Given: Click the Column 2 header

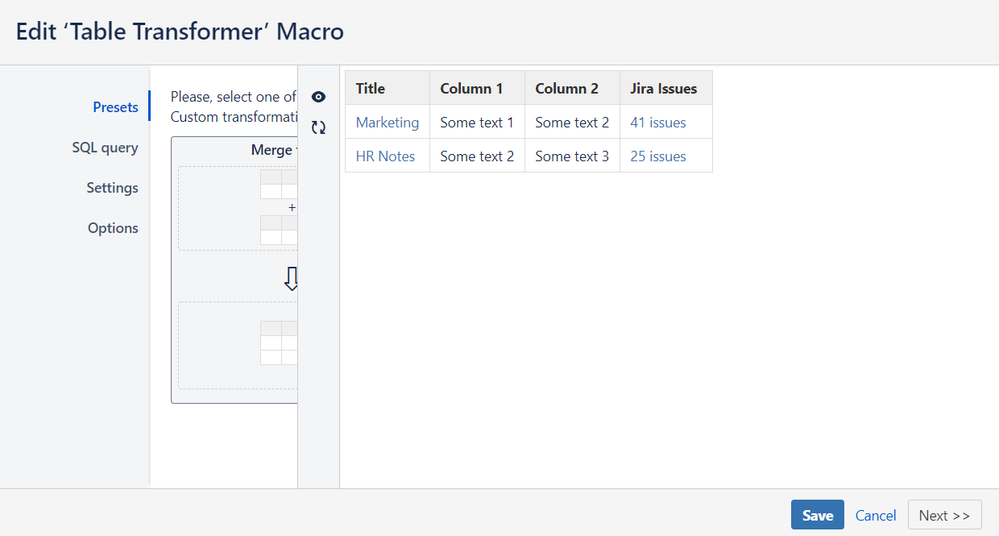Looking at the screenshot, I should coord(567,88).
